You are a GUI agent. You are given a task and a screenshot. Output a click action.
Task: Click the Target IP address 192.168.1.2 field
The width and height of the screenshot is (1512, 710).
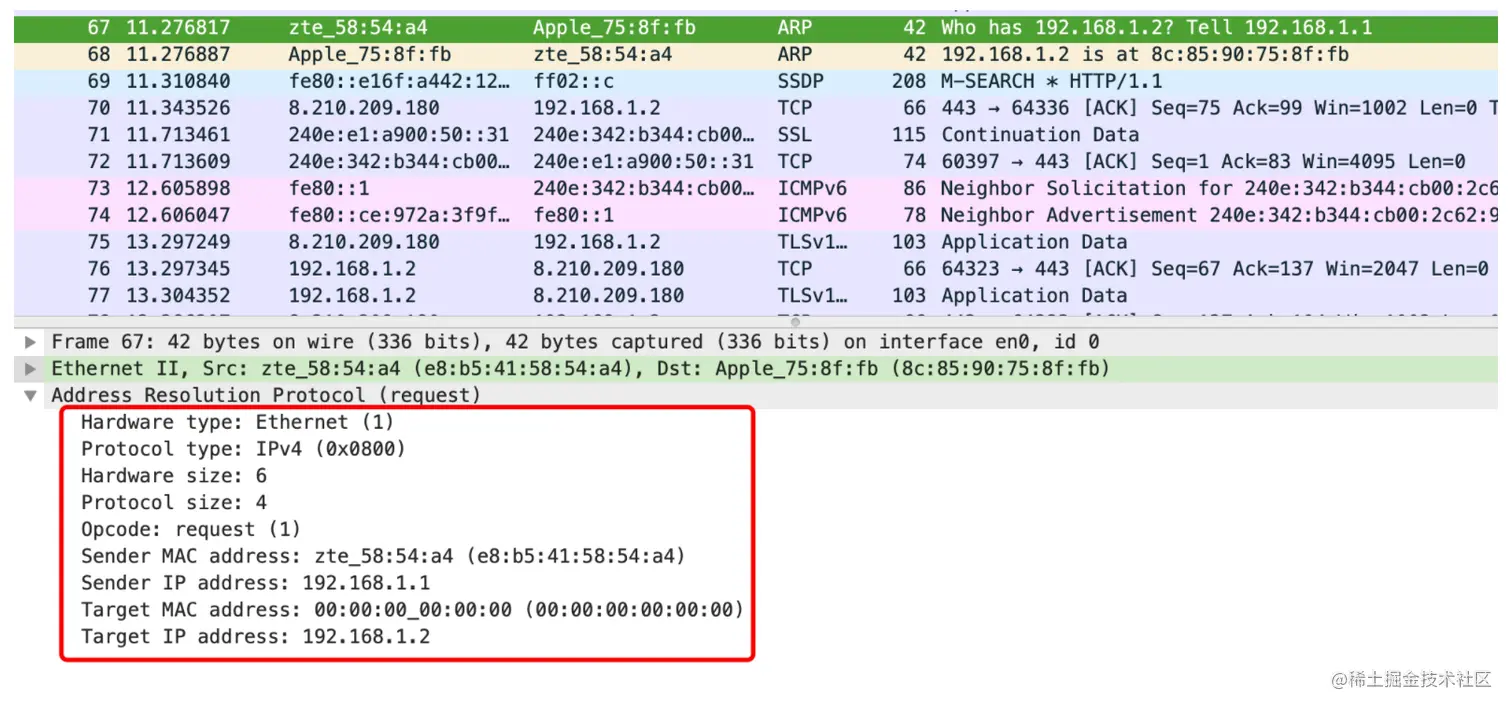(x=255, y=637)
